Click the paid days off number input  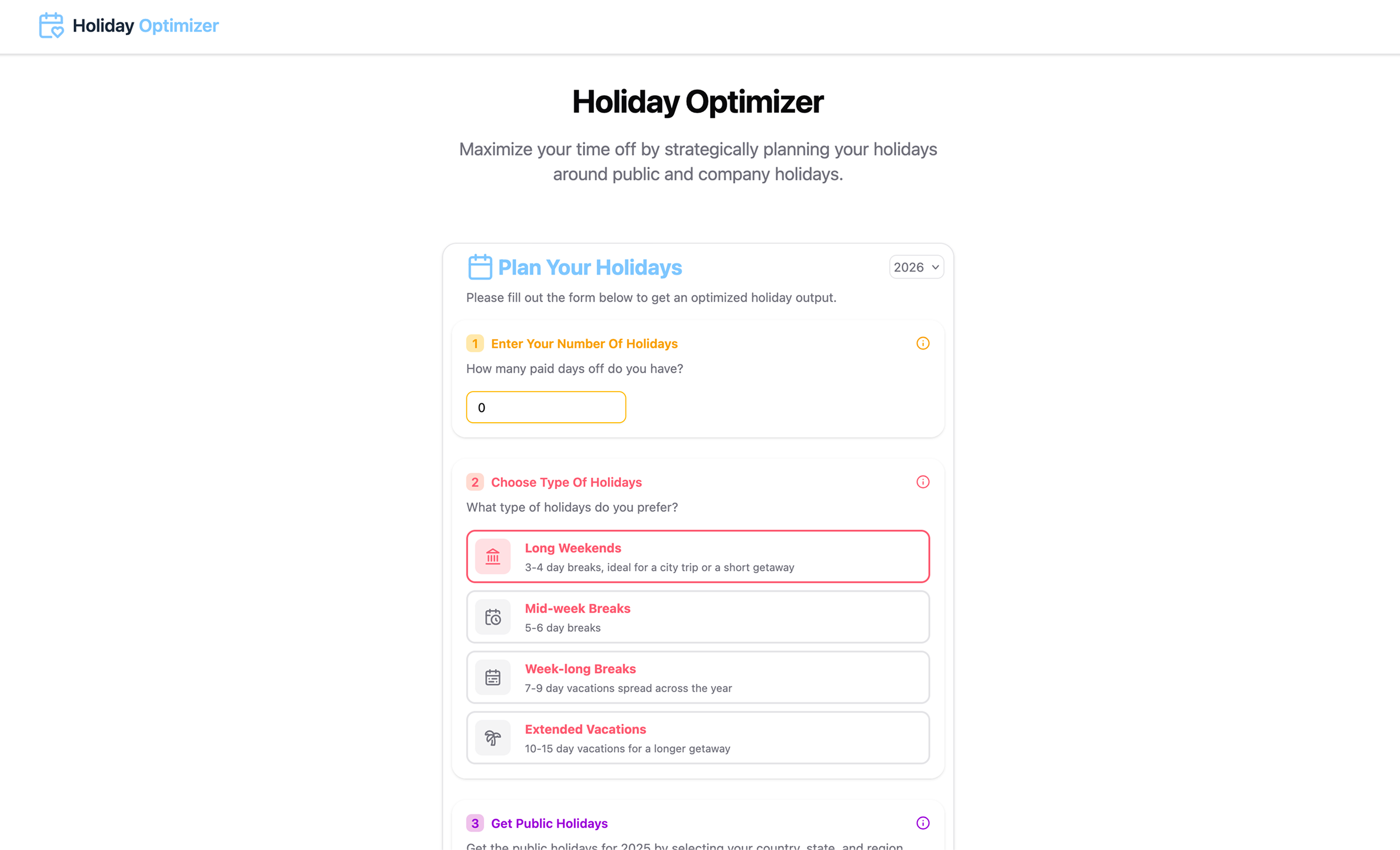pyautogui.click(x=545, y=407)
